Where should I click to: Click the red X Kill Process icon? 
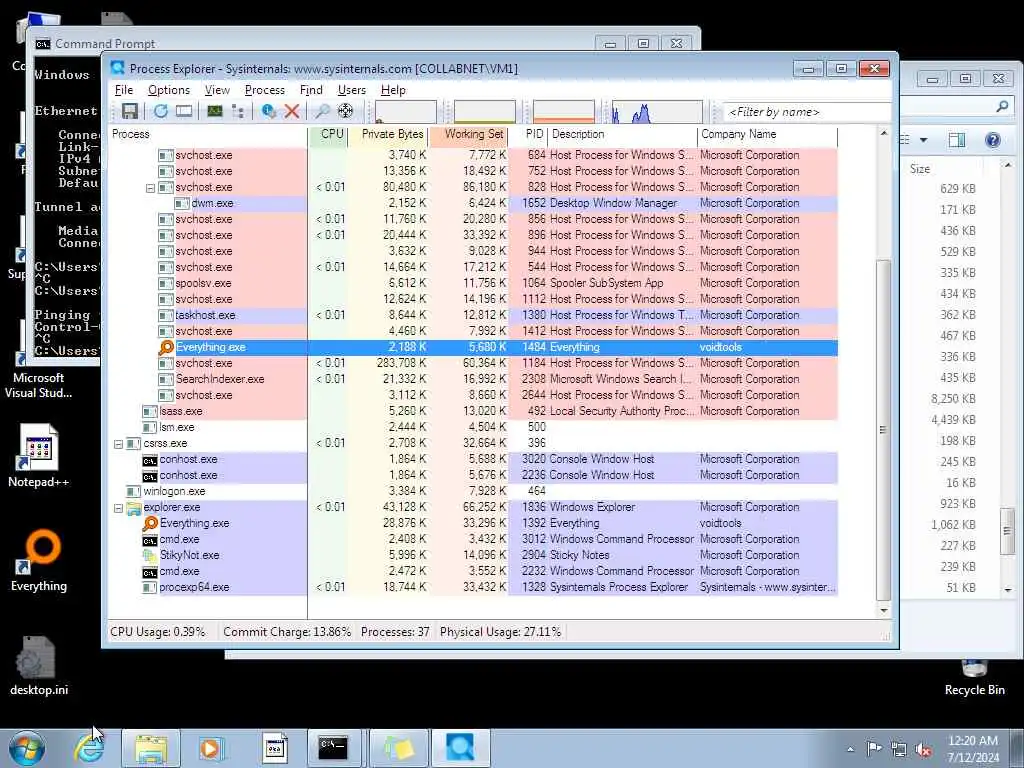[292, 111]
